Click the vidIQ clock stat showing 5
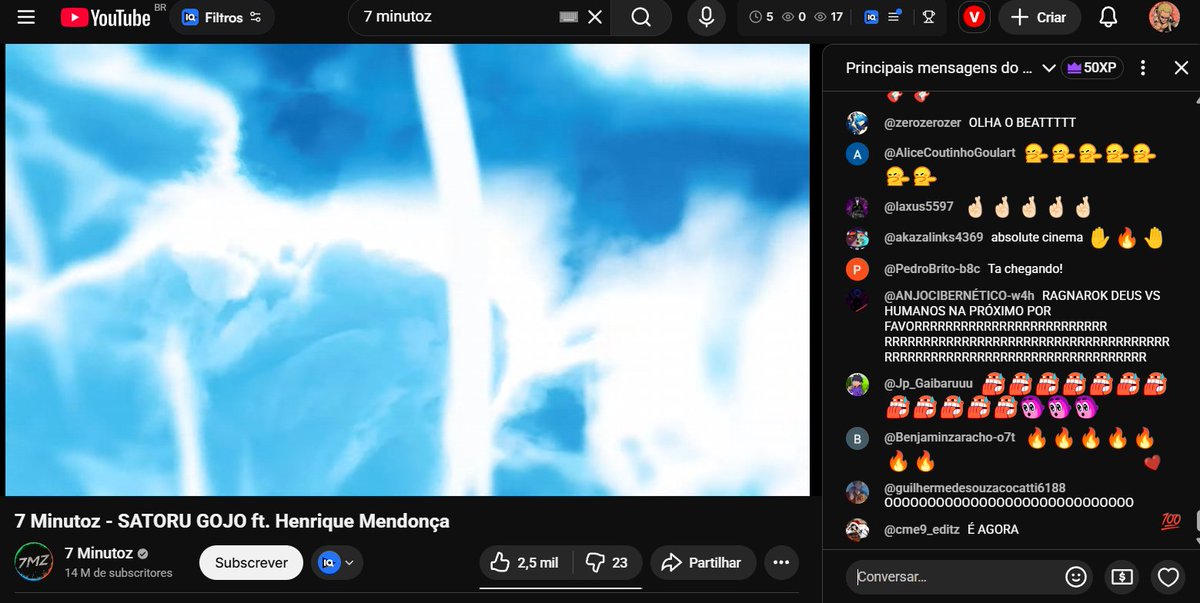The image size is (1200, 603). [x=761, y=17]
